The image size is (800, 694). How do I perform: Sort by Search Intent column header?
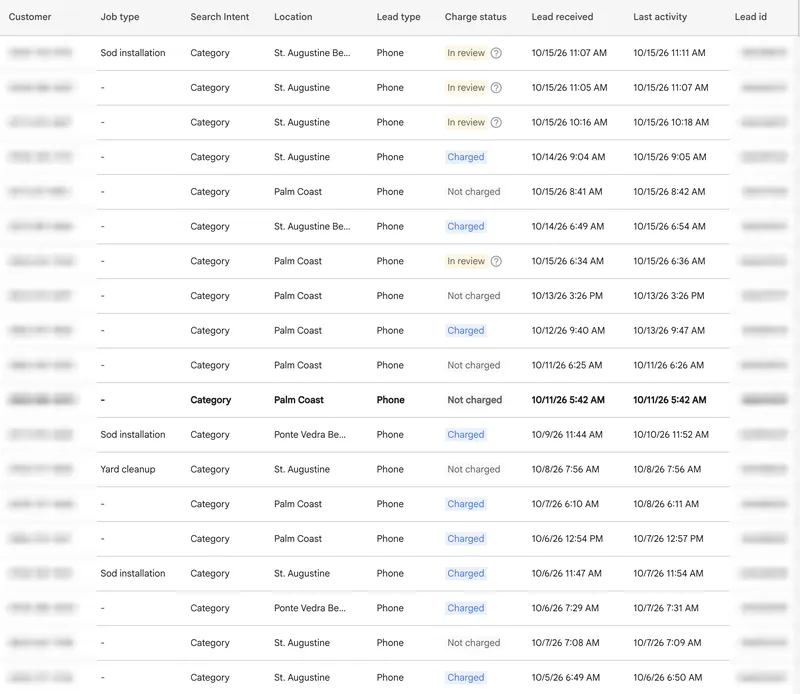[x=219, y=17]
